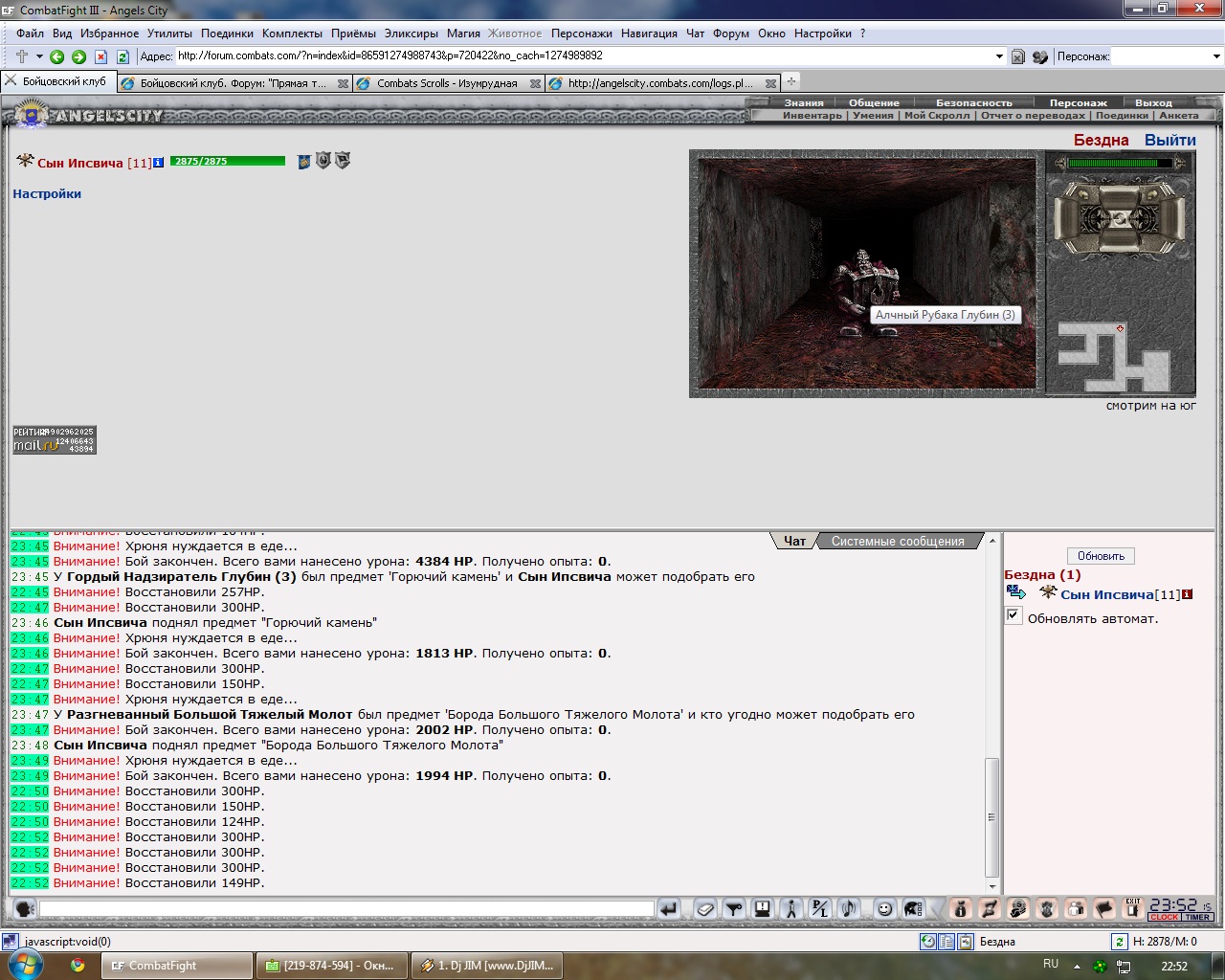Click the address URL input field
Screen dimensions: 1225x980
584,56
